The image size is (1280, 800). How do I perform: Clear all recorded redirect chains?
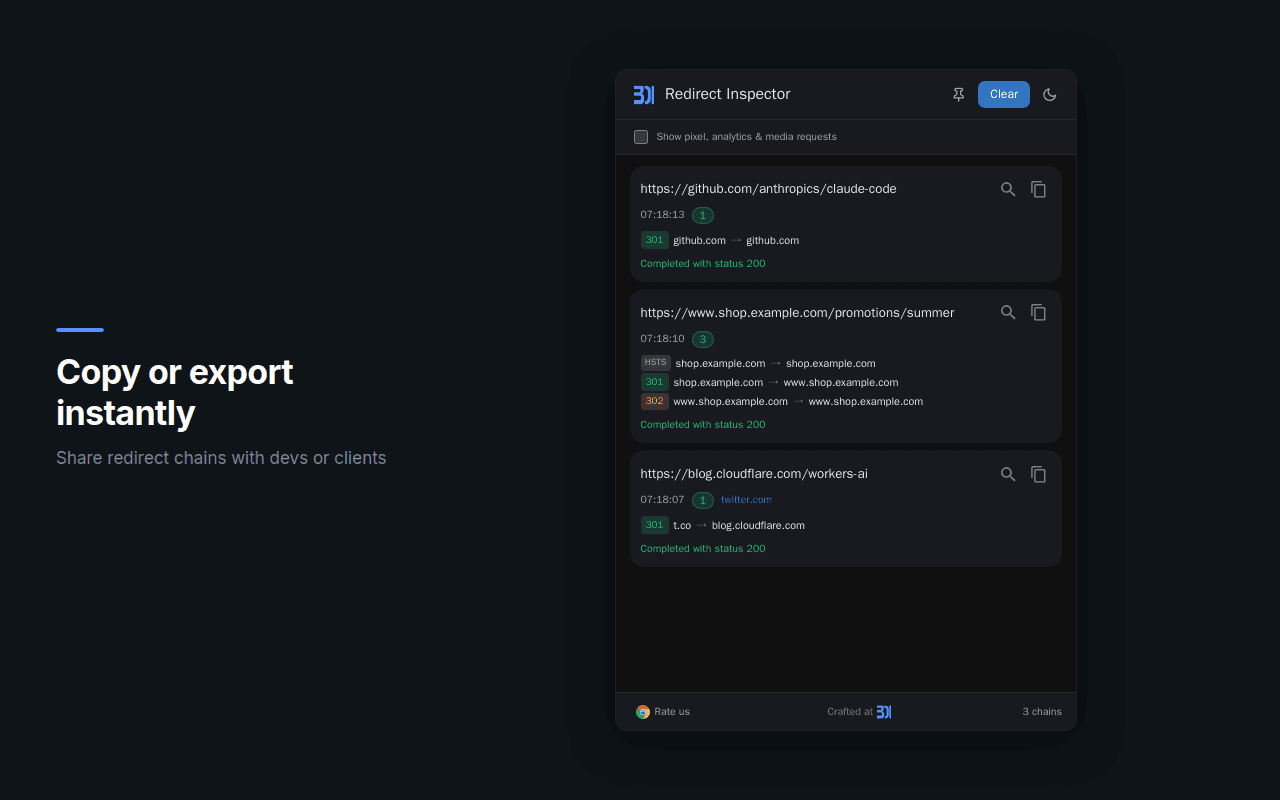(1003, 94)
